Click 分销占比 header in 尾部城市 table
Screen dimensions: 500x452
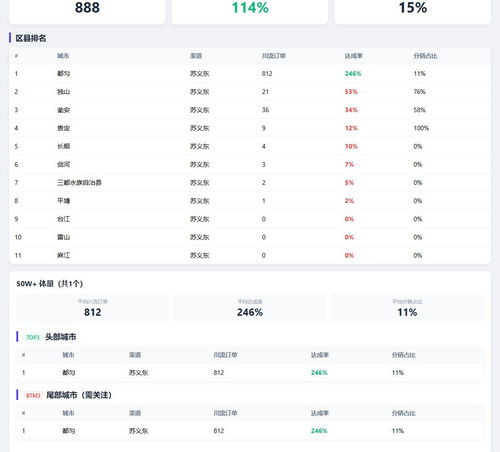(403, 413)
